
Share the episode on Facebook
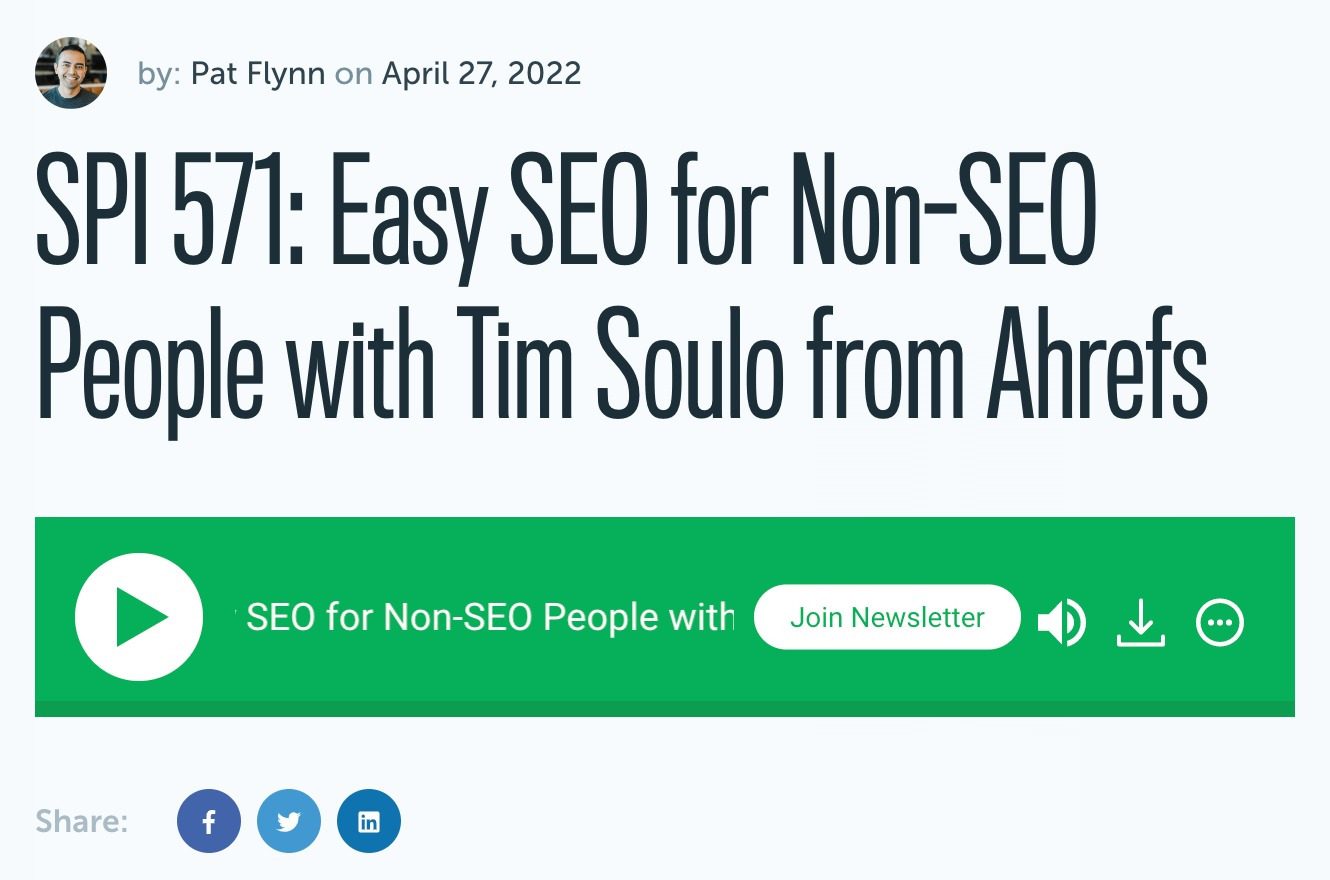(209, 821)
